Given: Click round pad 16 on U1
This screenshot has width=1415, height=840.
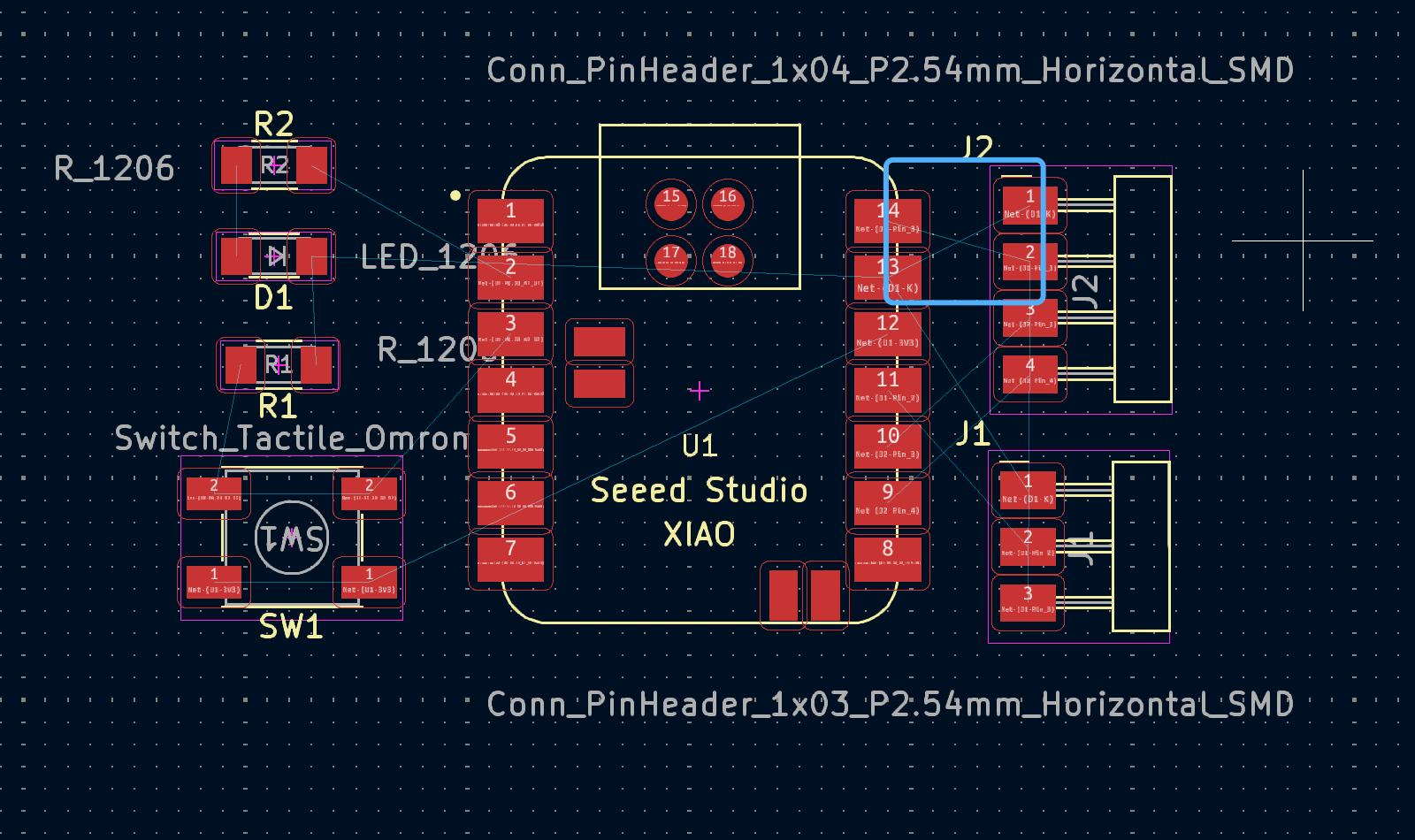Looking at the screenshot, I should point(727,203).
